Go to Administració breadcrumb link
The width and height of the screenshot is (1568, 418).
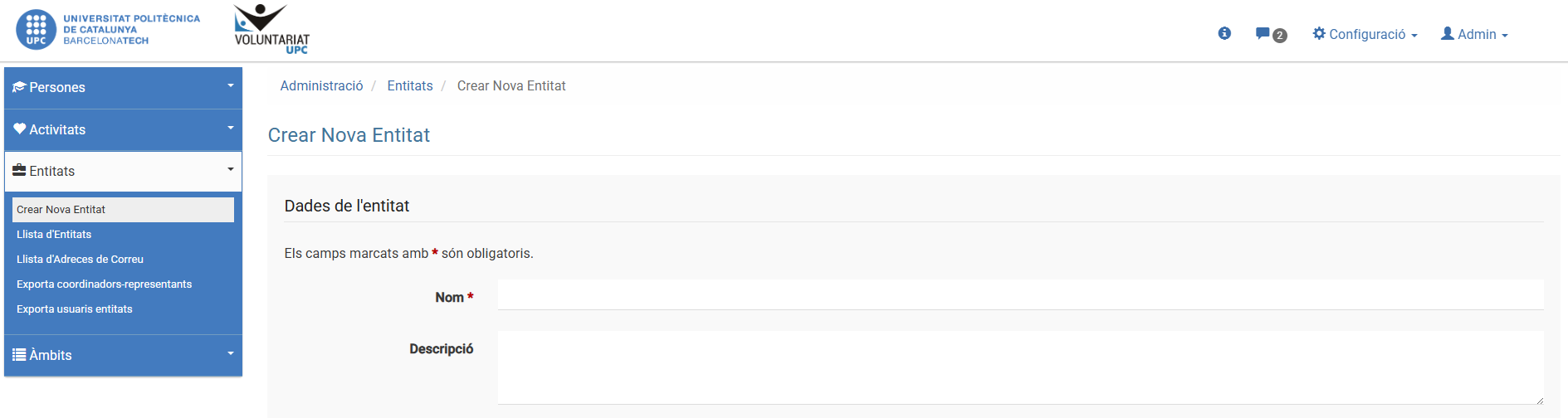click(x=321, y=86)
